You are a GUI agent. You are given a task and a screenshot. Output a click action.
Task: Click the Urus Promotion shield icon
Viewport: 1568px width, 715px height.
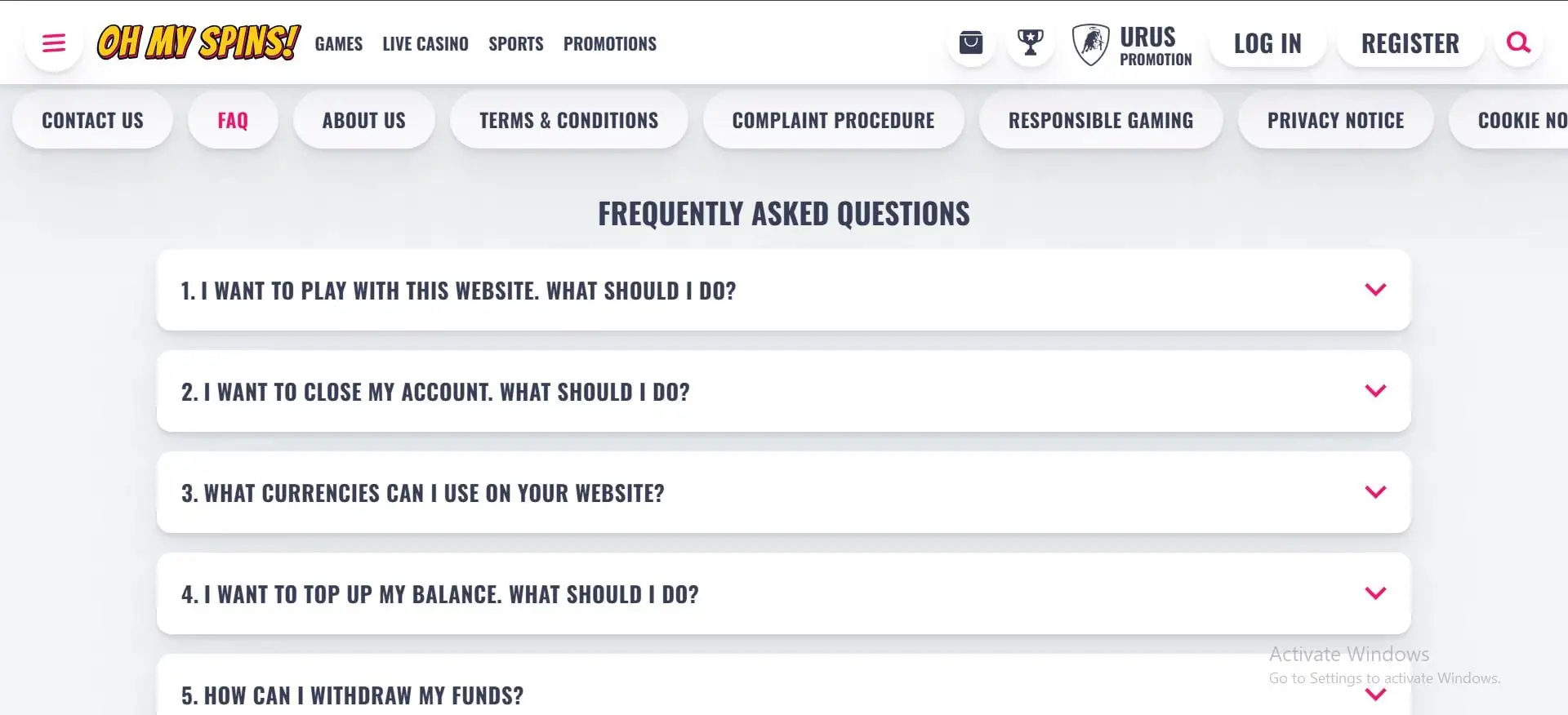tap(1090, 44)
